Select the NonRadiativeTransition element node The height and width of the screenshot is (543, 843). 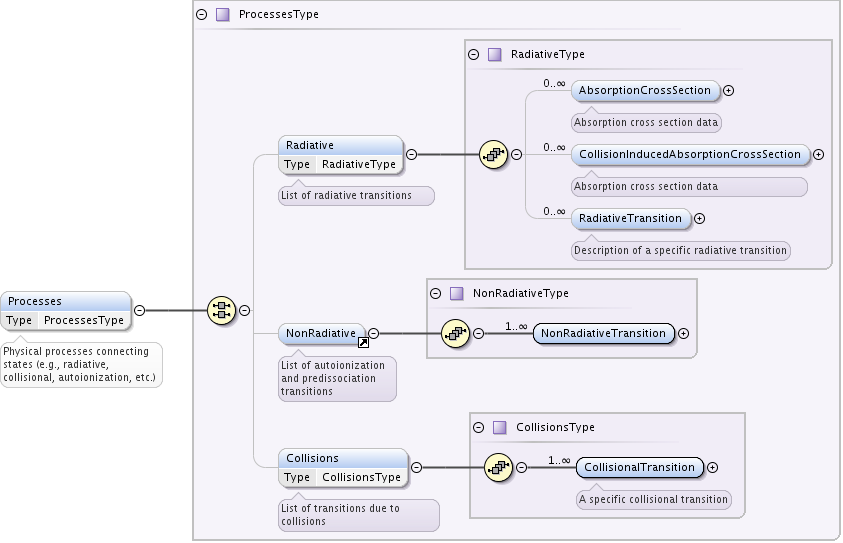point(603,333)
